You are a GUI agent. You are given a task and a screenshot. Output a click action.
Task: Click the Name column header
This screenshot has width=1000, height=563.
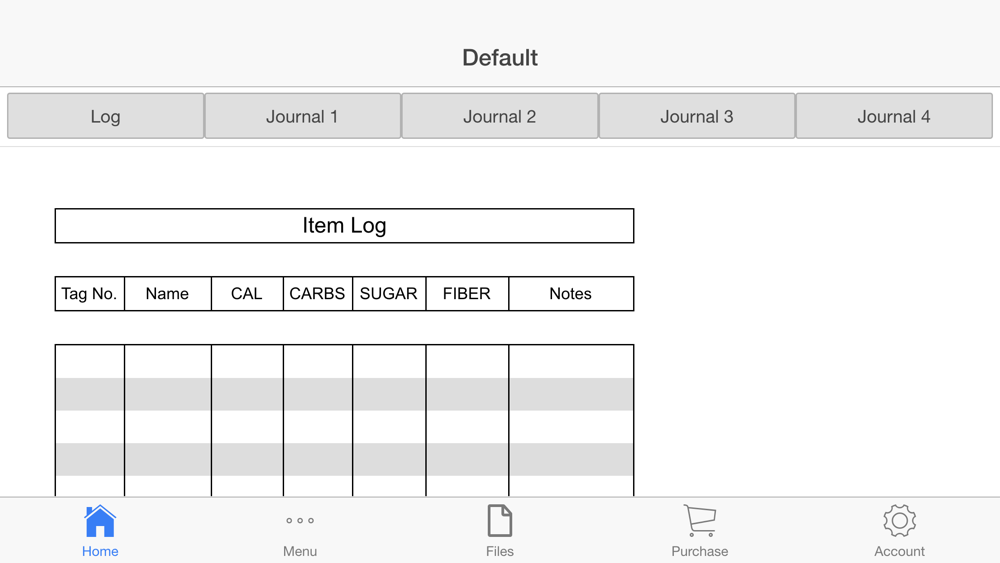(x=167, y=294)
